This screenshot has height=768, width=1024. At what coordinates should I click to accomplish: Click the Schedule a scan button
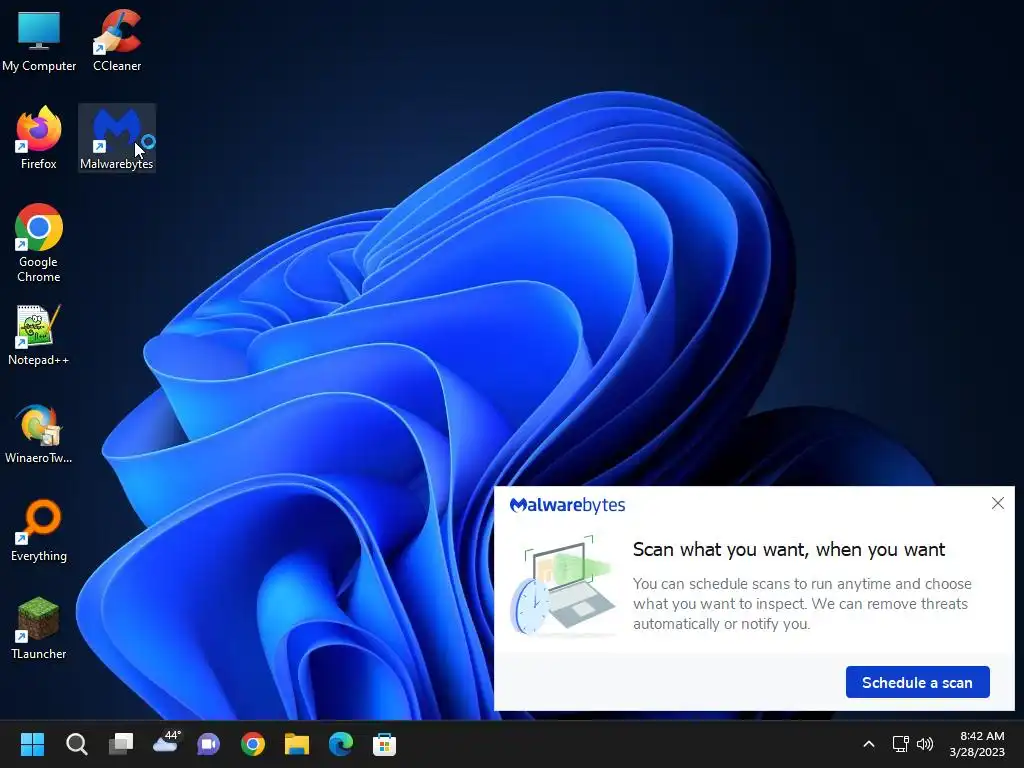click(x=918, y=682)
